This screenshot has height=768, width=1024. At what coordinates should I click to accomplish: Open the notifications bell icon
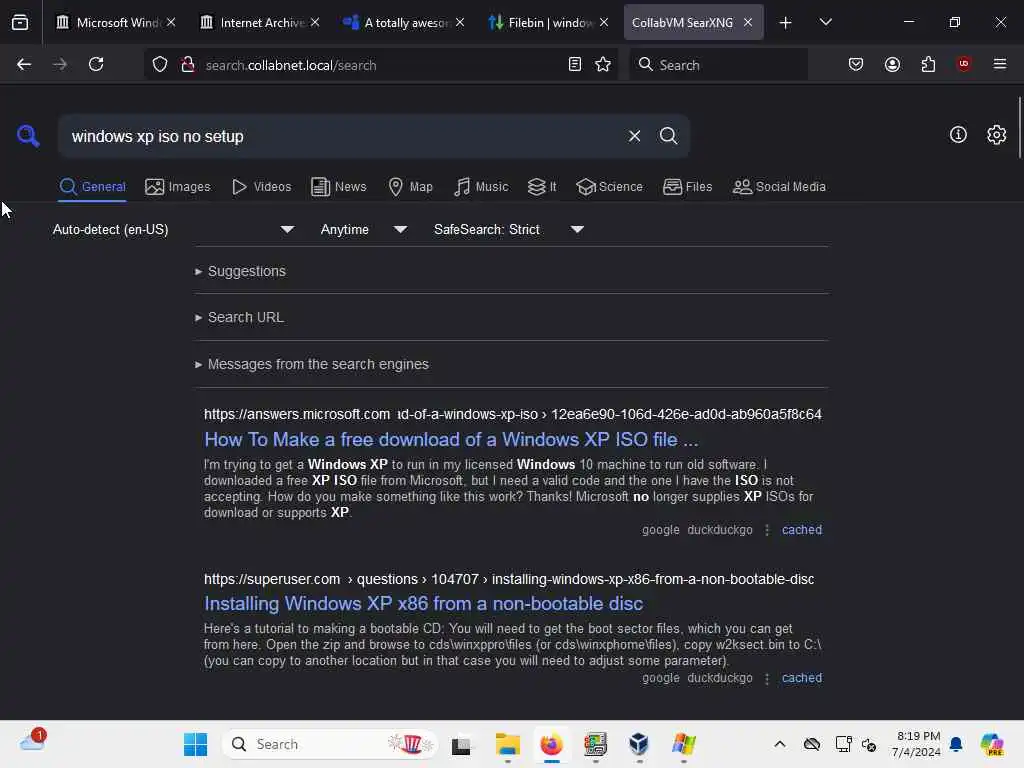point(956,744)
